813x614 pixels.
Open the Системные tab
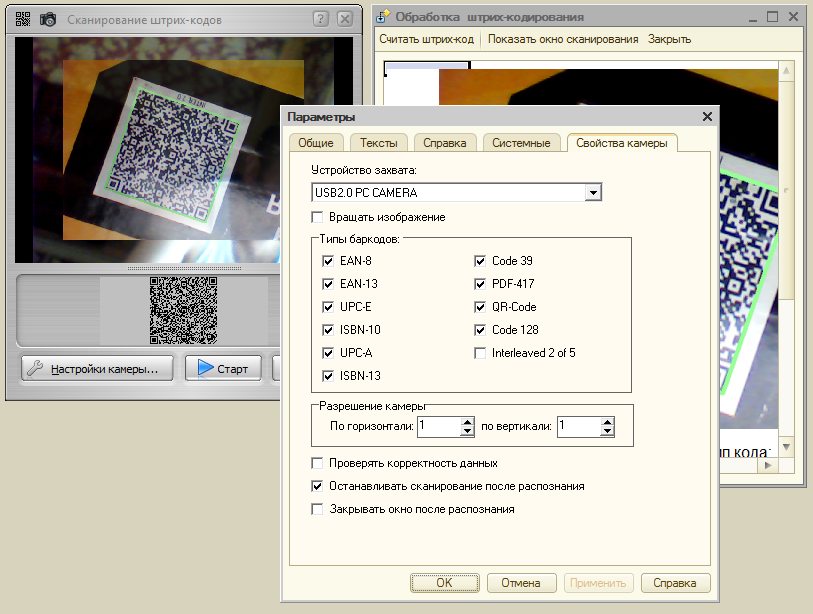point(521,143)
